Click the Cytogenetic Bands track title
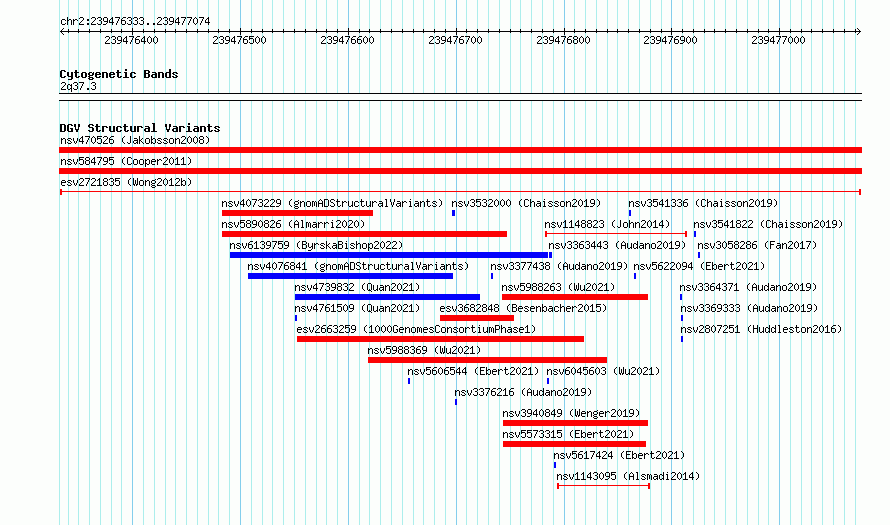 point(119,74)
